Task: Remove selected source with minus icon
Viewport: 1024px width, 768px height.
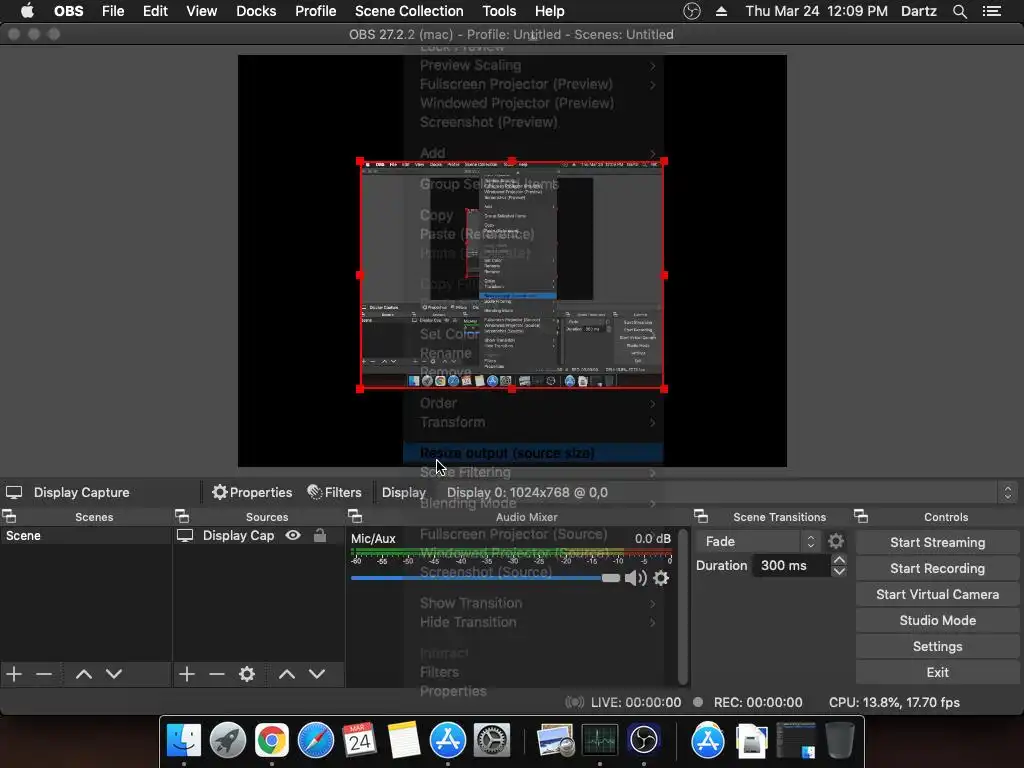Action: (217, 674)
